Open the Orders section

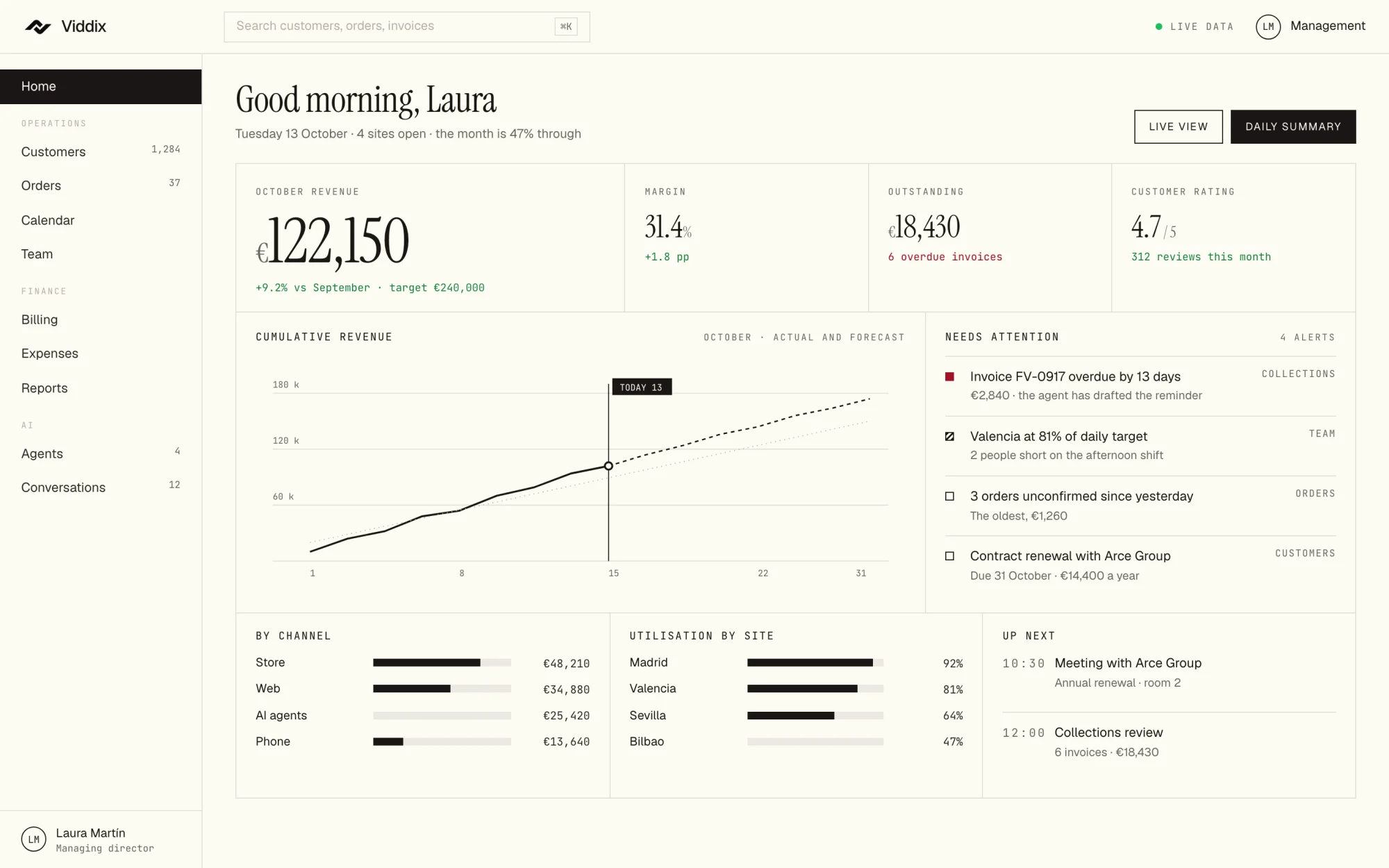[x=101, y=185]
